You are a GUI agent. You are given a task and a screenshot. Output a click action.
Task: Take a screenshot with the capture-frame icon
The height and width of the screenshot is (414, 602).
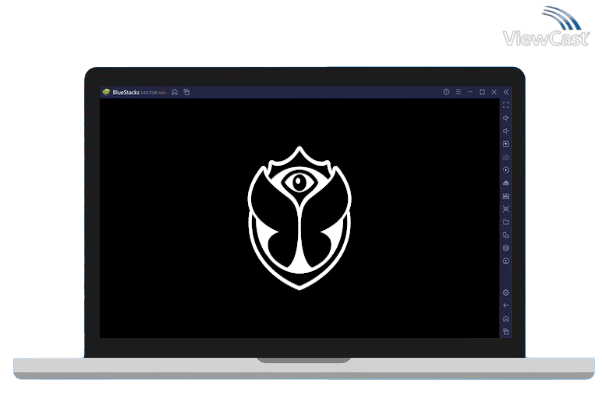coord(506,209)
